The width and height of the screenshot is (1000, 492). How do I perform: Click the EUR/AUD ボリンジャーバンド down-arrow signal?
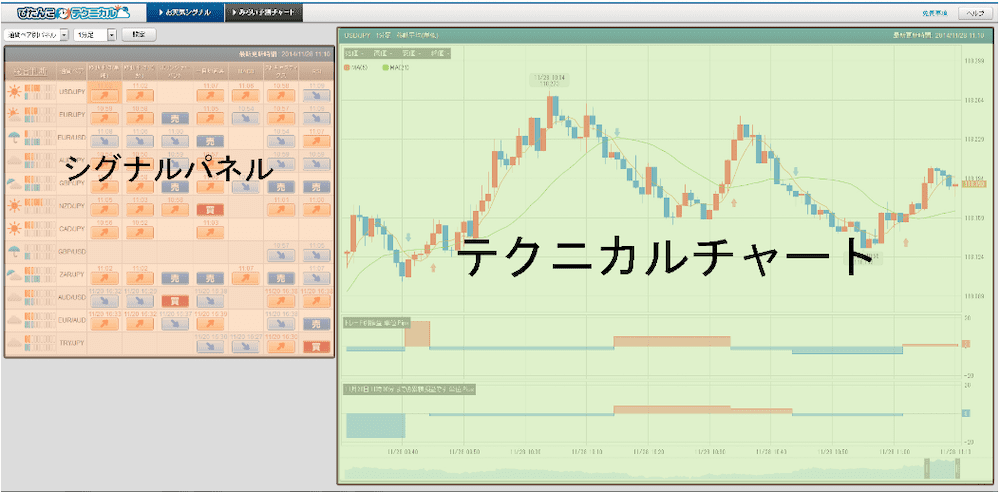175,324
